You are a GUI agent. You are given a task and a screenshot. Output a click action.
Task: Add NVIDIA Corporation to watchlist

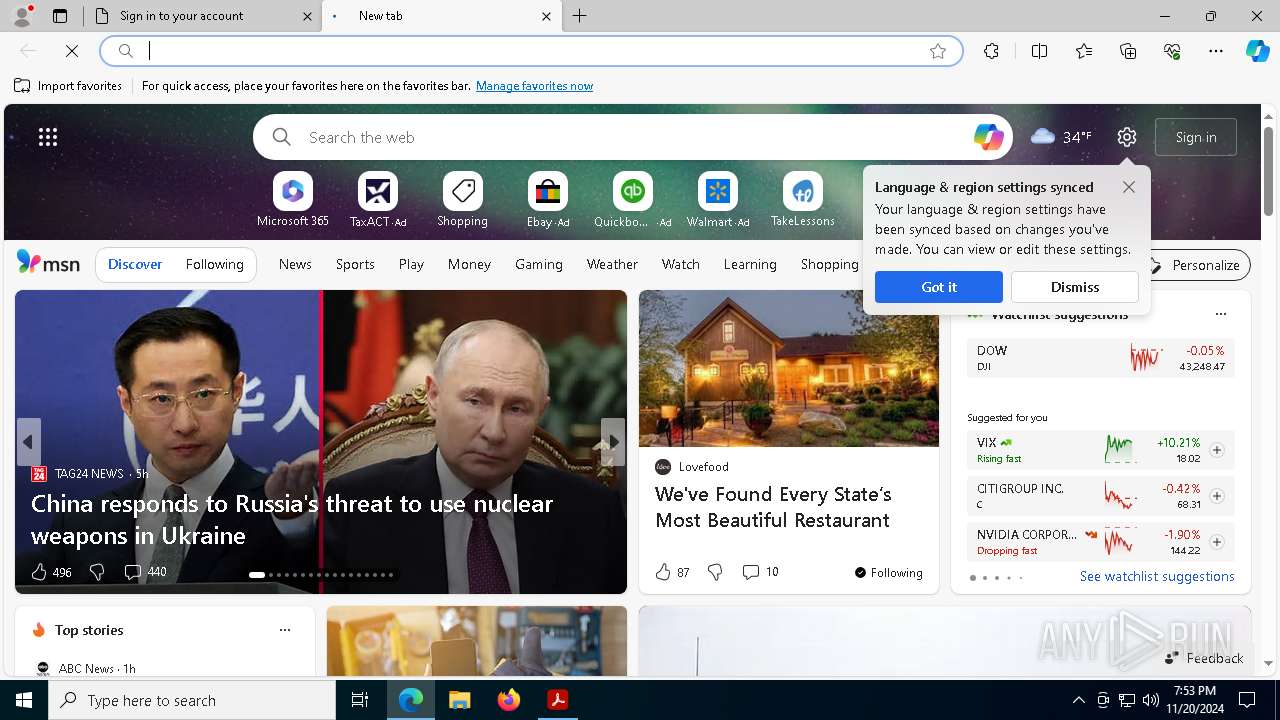[x=1217, y=542]
